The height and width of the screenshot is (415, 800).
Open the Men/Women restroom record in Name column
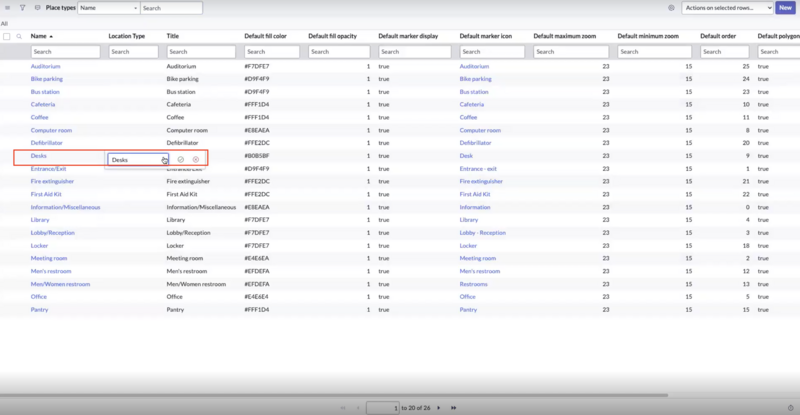coord(60,284)
